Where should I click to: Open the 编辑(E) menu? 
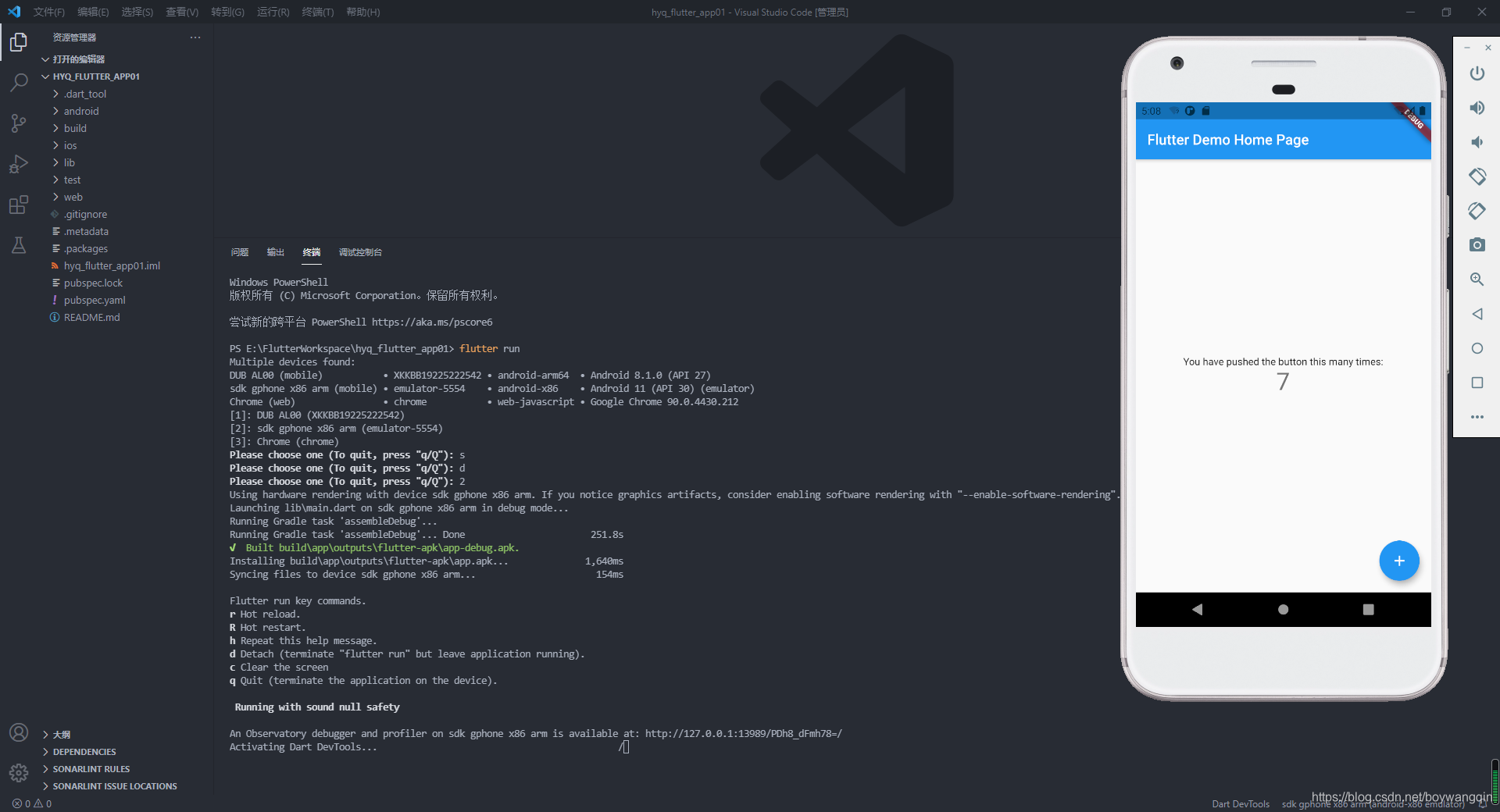[93, 12]
